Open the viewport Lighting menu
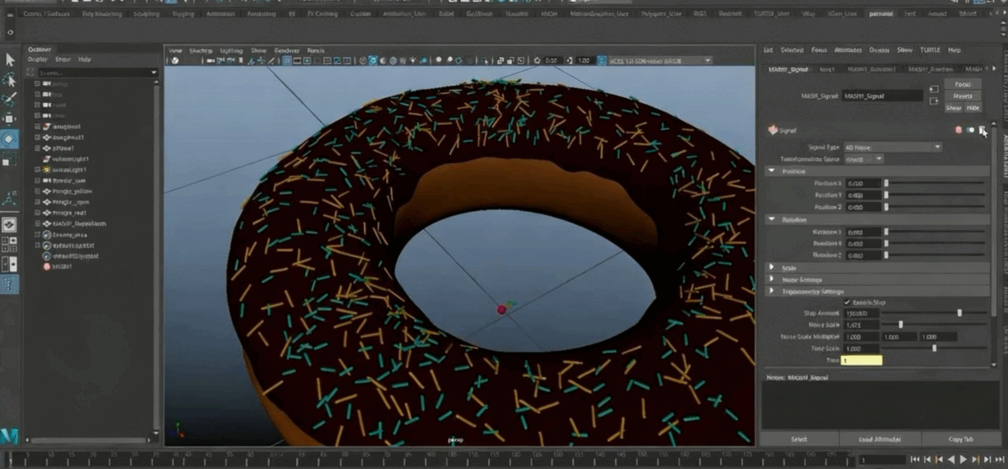The height and width of the screenshot is (469, 1008). tap(231, 50)
